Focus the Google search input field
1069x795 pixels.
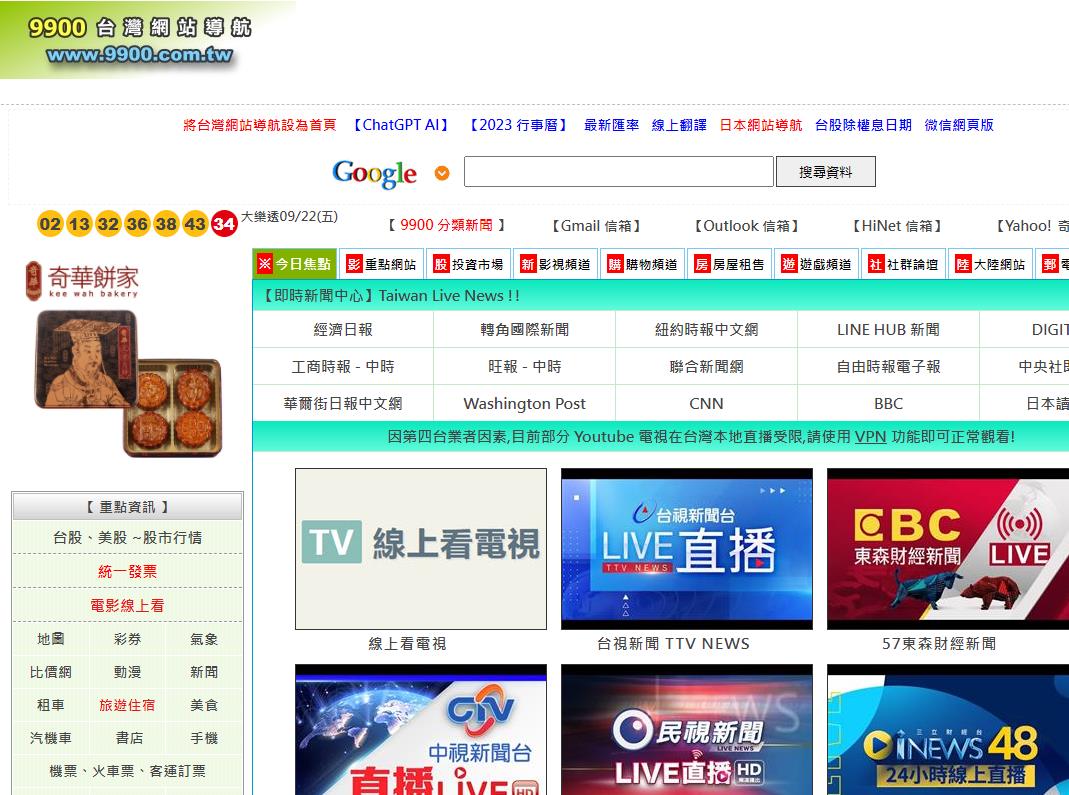pyautogui.click(x=618, y=172)
